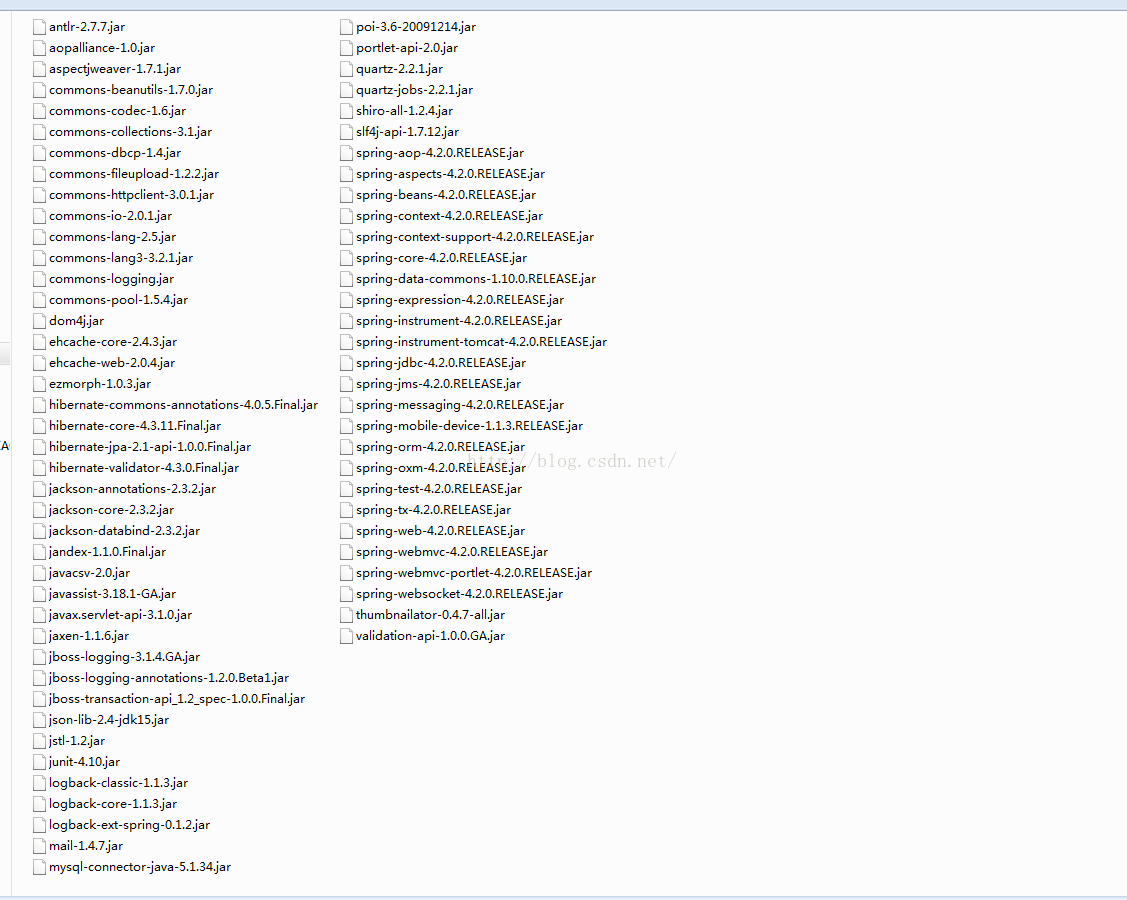Image resolution: width=1127 pixels, height=900 pixels.
Task: Click the file icon of spring-messaging-4.2.0.RELEASE.jar
Action: [x=346, y=405]
